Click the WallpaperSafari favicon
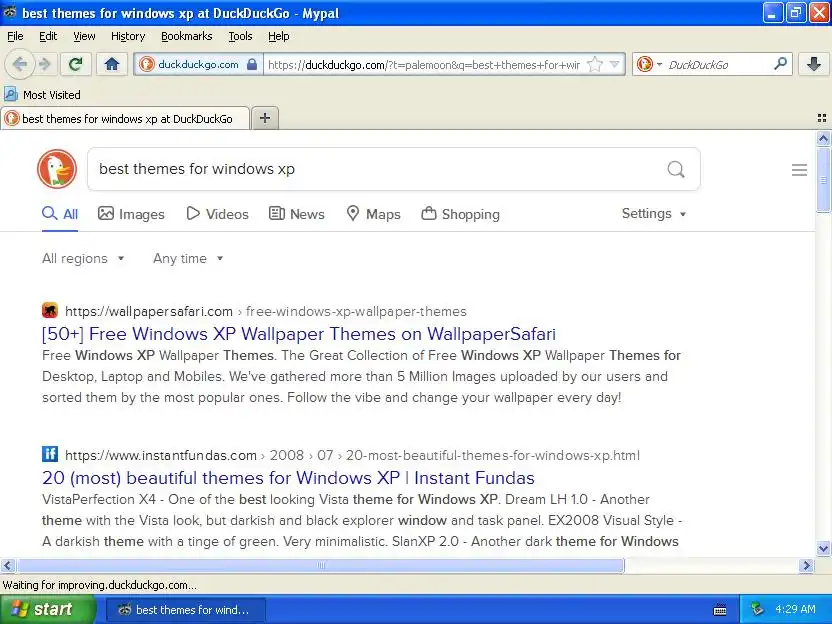This screenshot has height=624, width=832. (x=50, y=310)
